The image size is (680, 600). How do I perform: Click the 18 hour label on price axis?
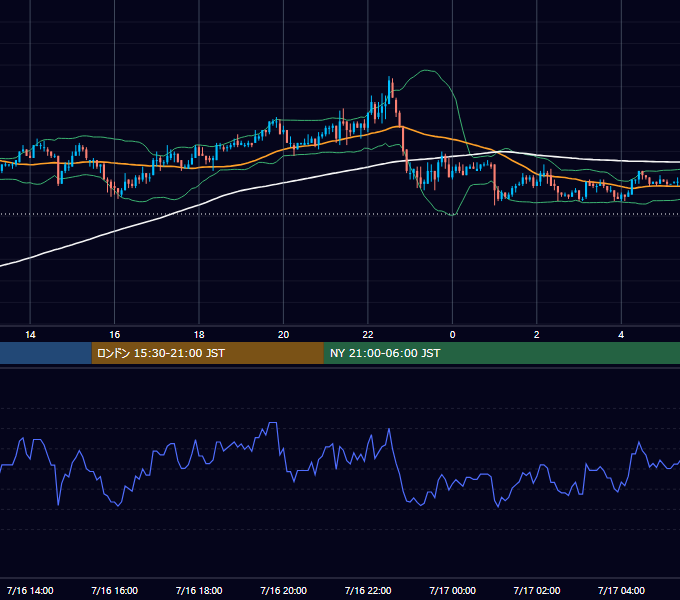(199, 335)
